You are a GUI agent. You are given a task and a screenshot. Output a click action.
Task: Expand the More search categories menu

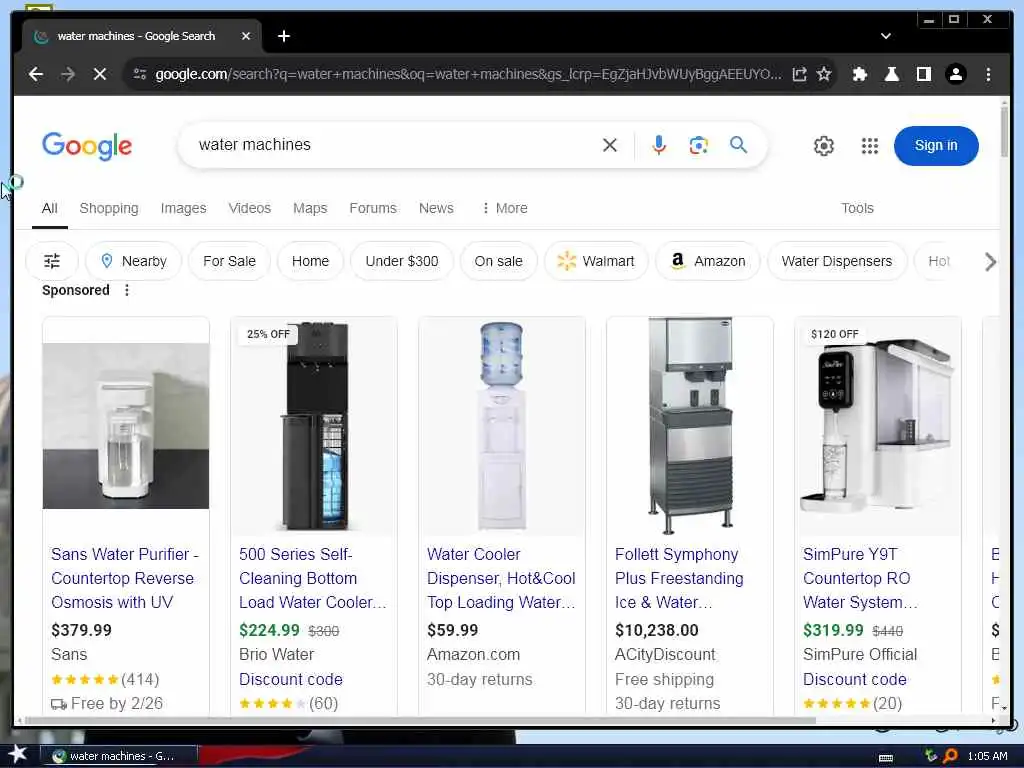[504, 208]
